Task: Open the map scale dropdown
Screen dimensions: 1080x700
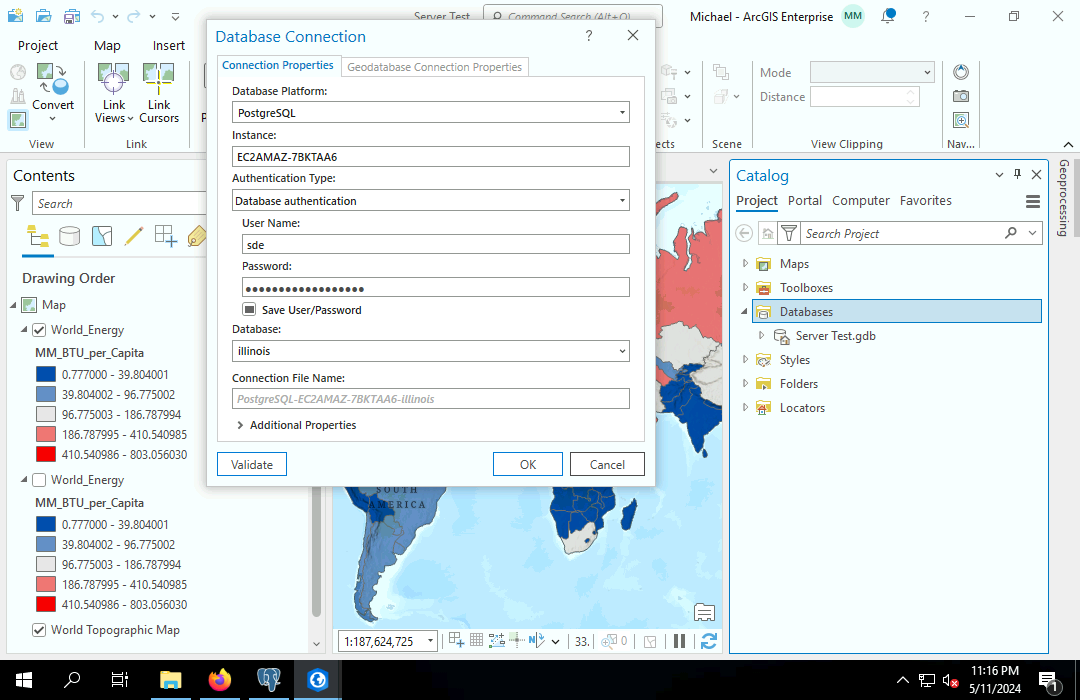Action: coord(430,641)
